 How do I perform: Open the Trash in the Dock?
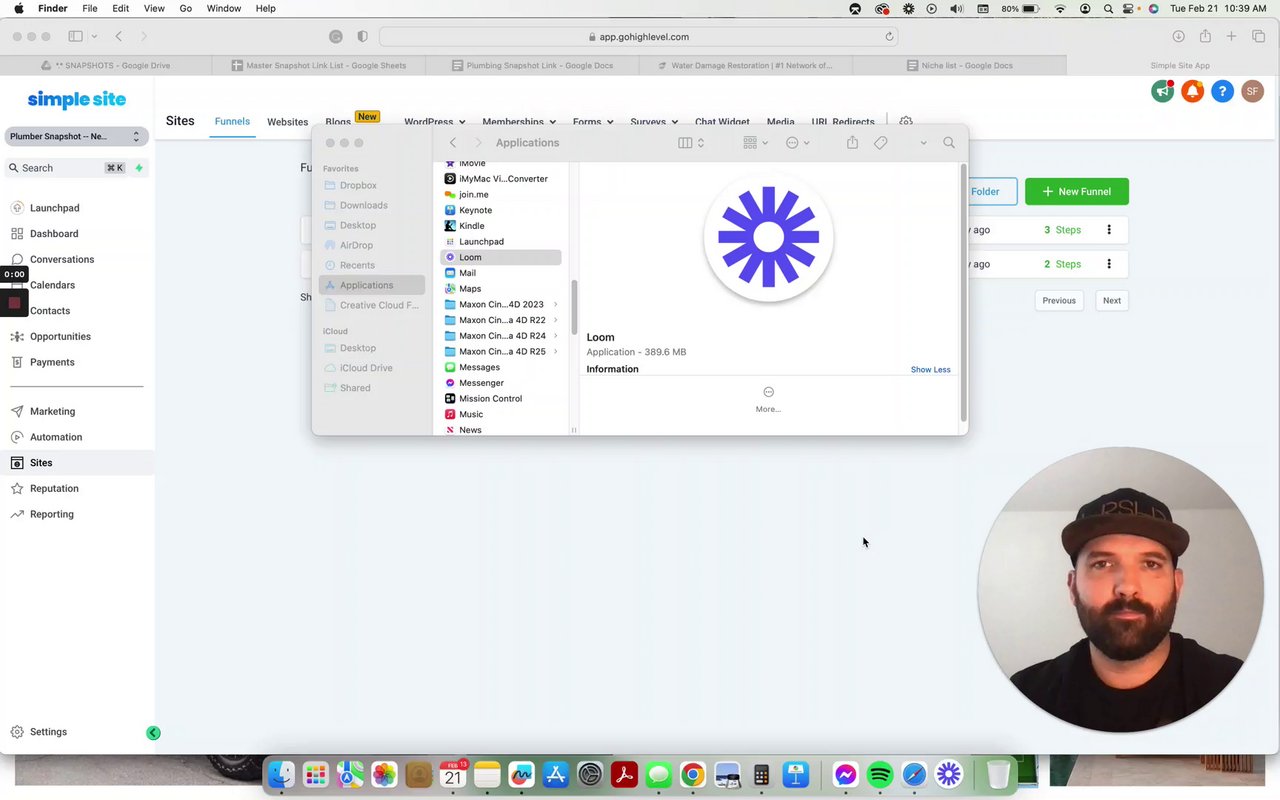[998, 775]
